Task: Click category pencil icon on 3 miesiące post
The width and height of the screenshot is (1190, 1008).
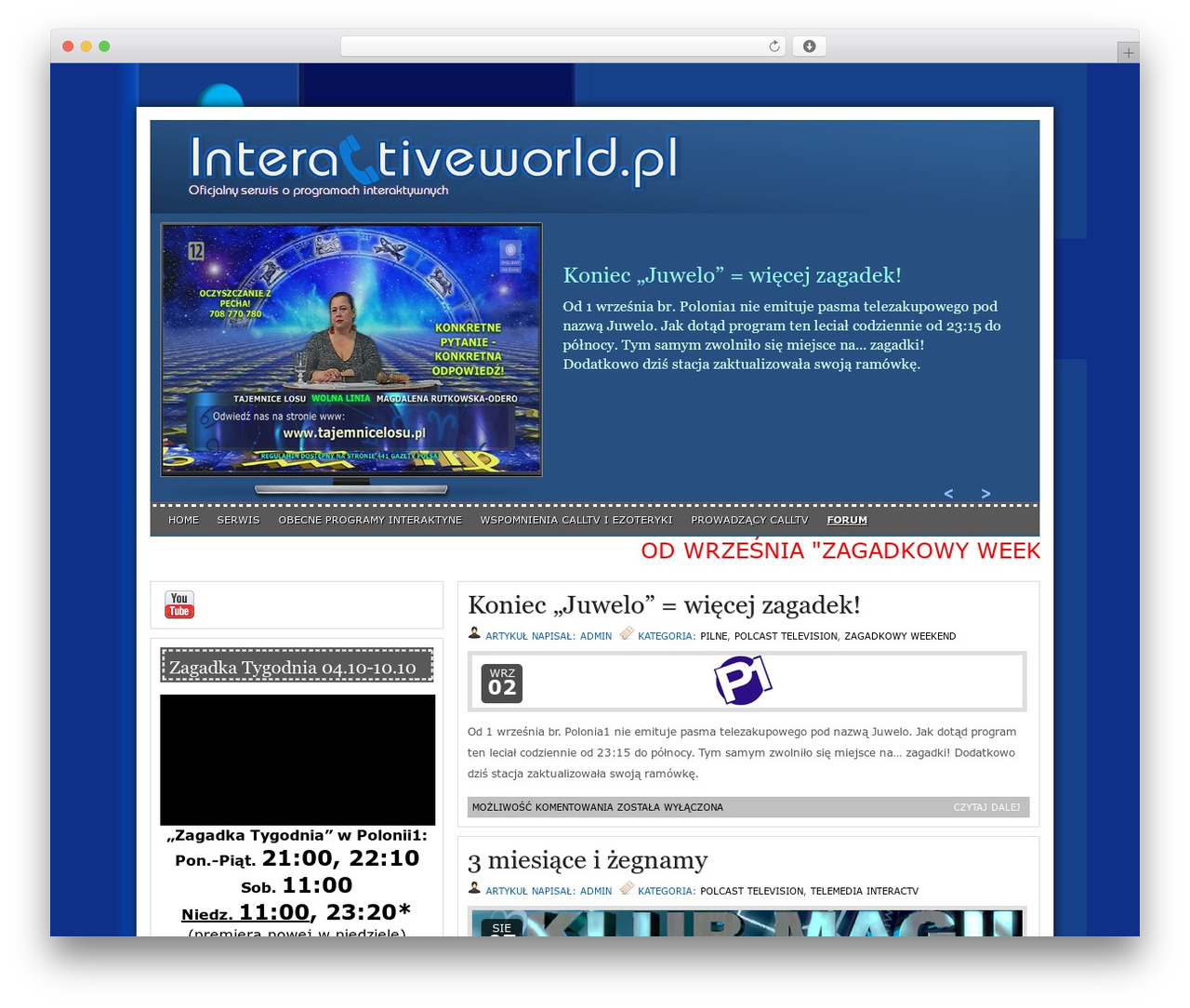Action: [x=627, y=888]
